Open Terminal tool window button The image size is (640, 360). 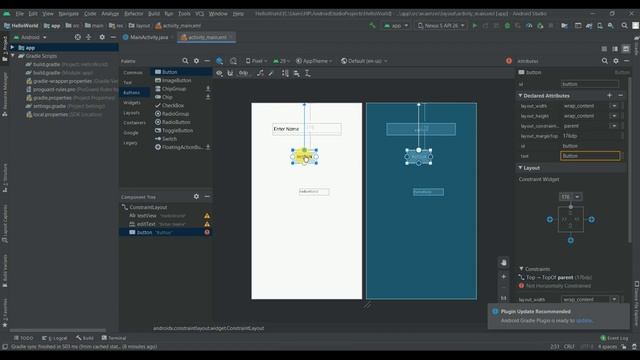coord(114,338)
